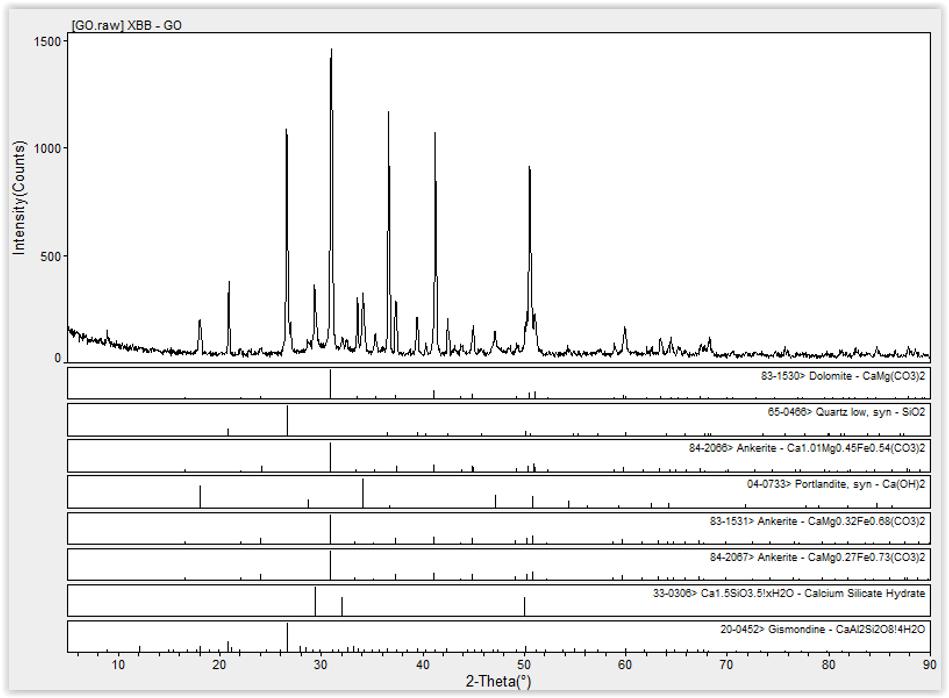This screenshot has width=949, height=698.
Task: Click the Gismondine CaAl2Si2O8 label
Action: (823, 630)
